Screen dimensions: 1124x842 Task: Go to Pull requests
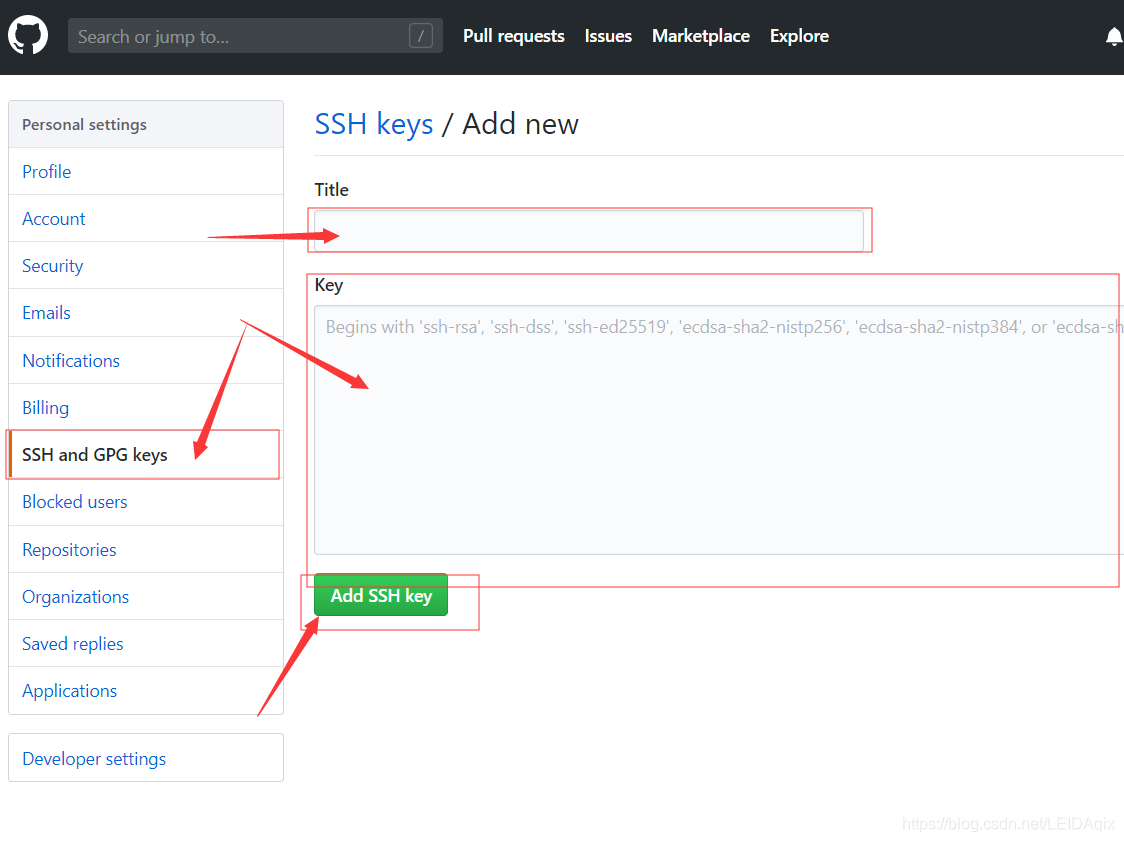(x=513, y=36)
